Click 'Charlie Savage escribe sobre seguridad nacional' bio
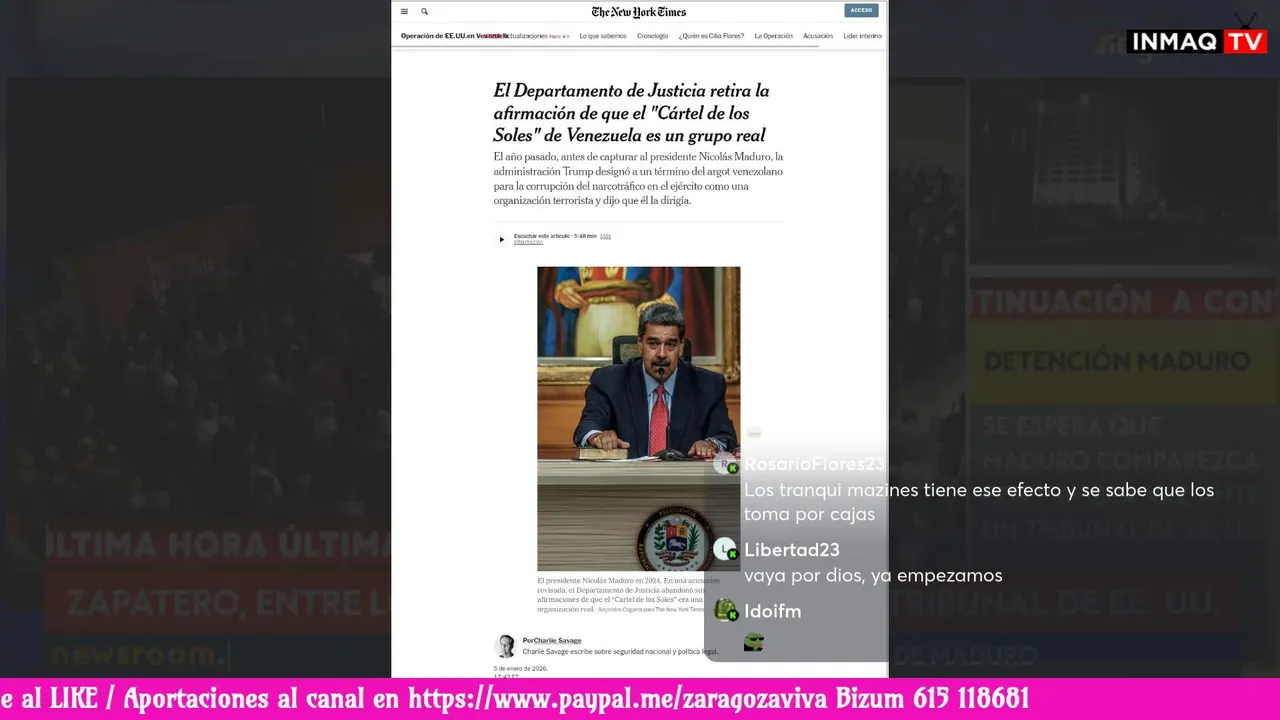Image resolution: width=1280 pixels, height=720 pixels. pos(620,651)
